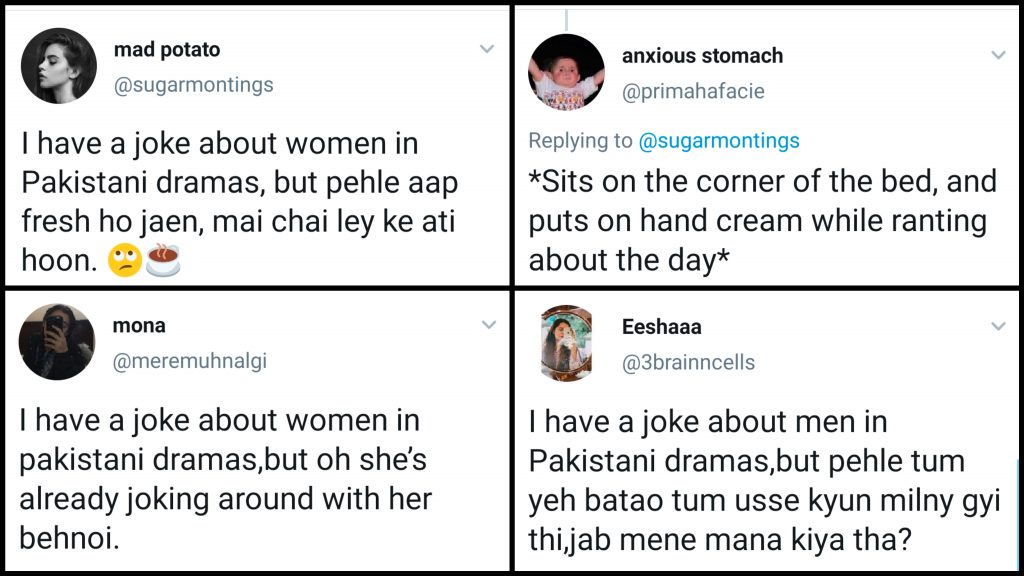
Task: Click the "Eeshaaa" display name
Action: [661, 327]
